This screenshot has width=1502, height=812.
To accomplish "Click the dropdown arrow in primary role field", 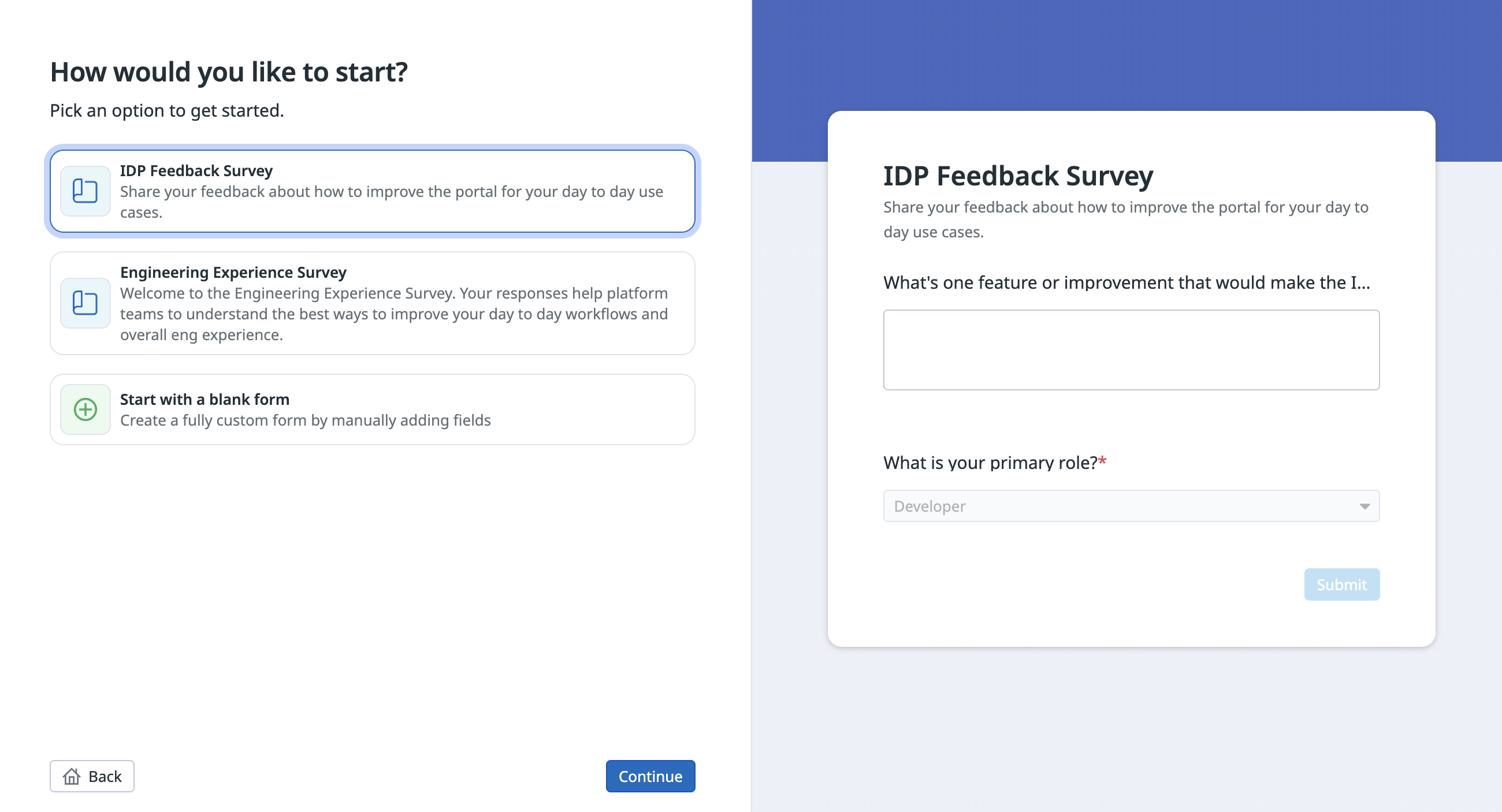I will (x=1365, y=506).
